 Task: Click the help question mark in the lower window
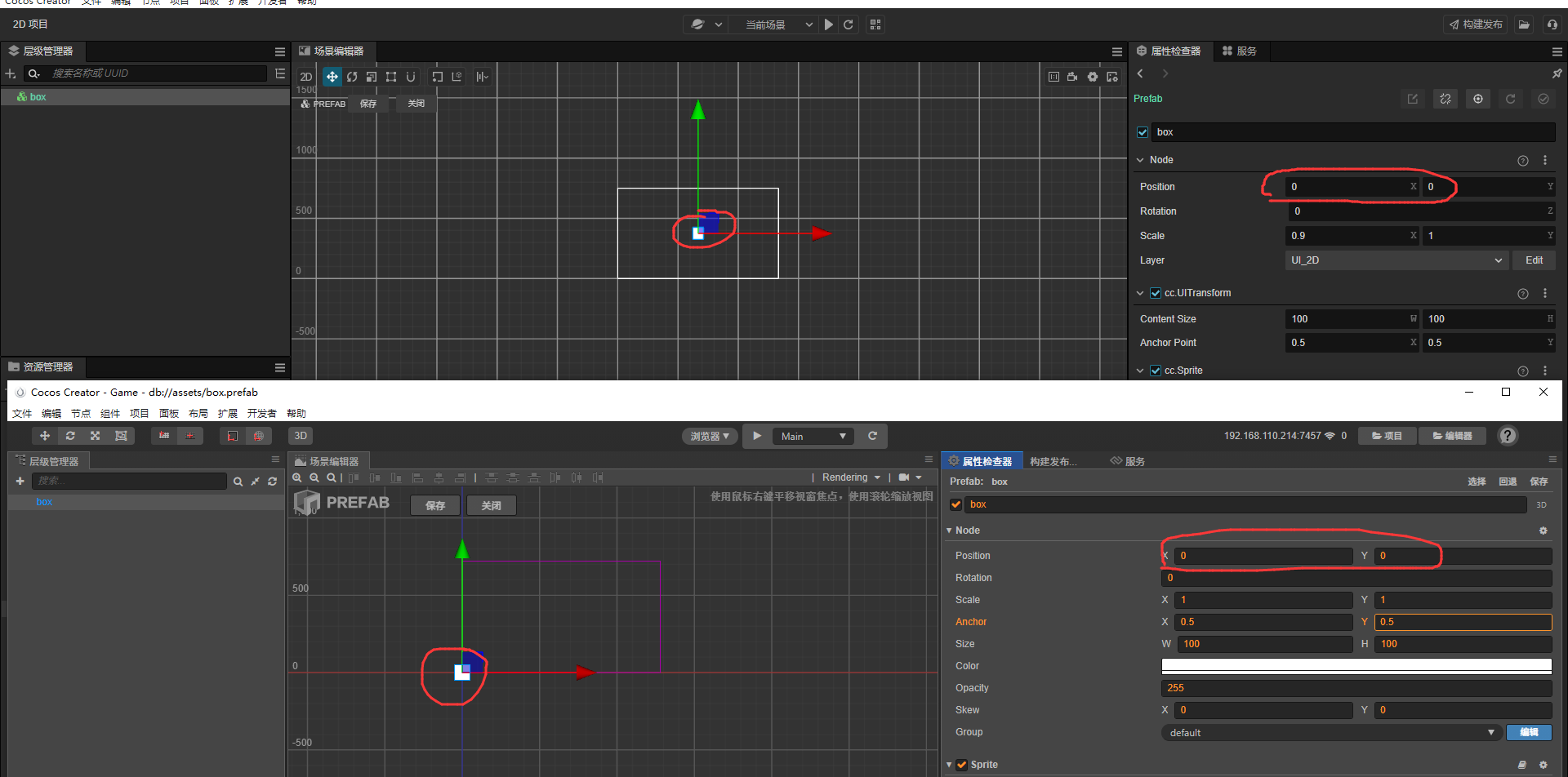point(1508,436)
